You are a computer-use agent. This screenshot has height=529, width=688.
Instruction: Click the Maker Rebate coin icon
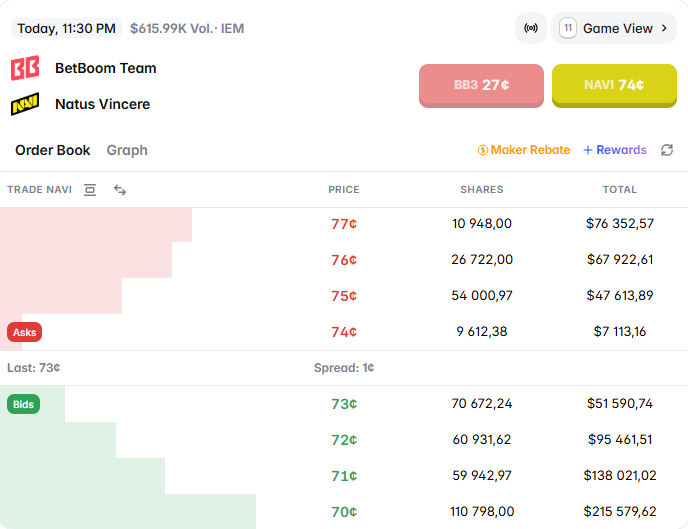[x=483, y=150]
